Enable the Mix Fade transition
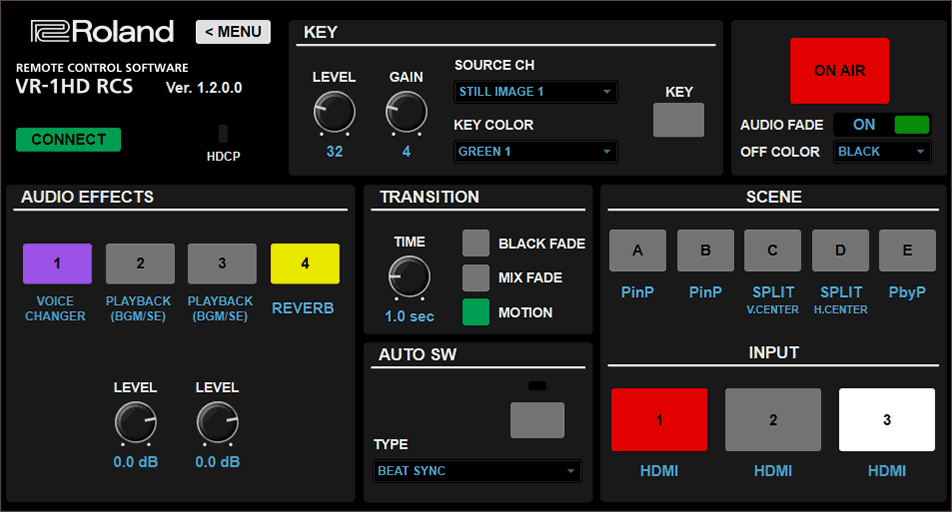The height and width of the screenshot is (512, 952). [x=476, y=278]
